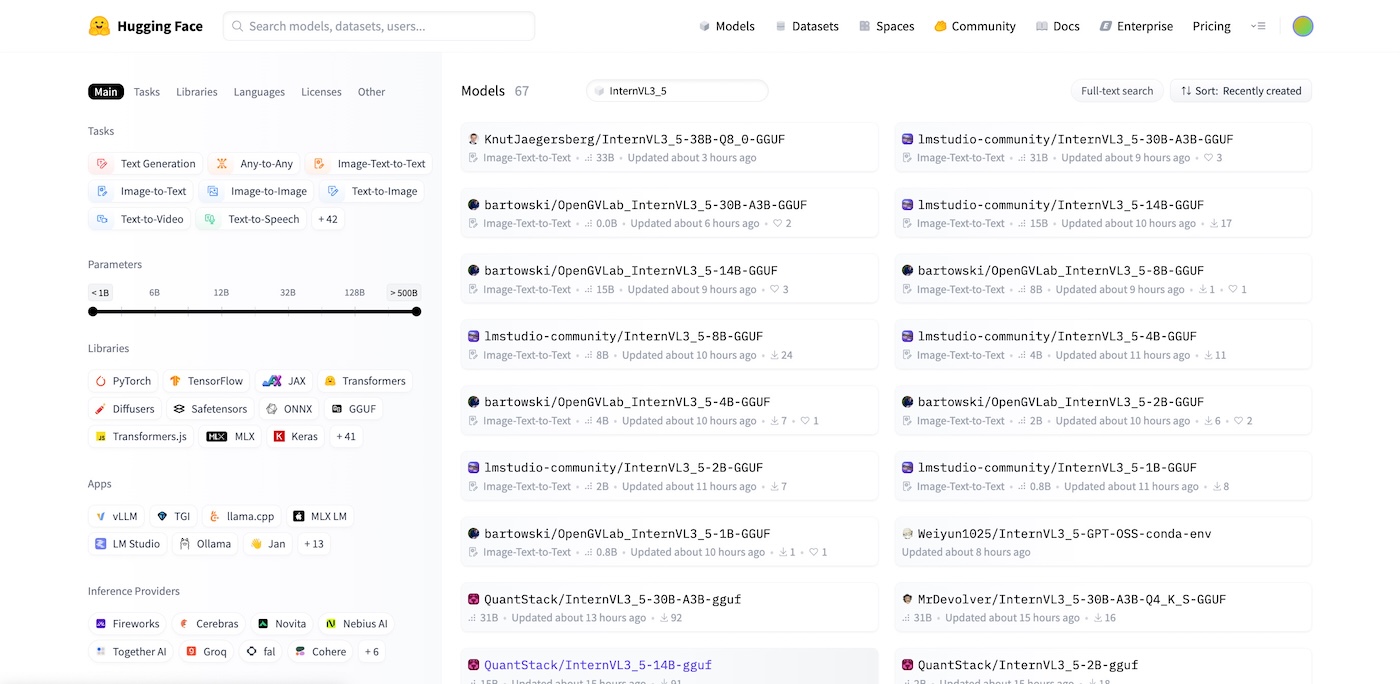Click the Full-text search button

coord(1117,91)
